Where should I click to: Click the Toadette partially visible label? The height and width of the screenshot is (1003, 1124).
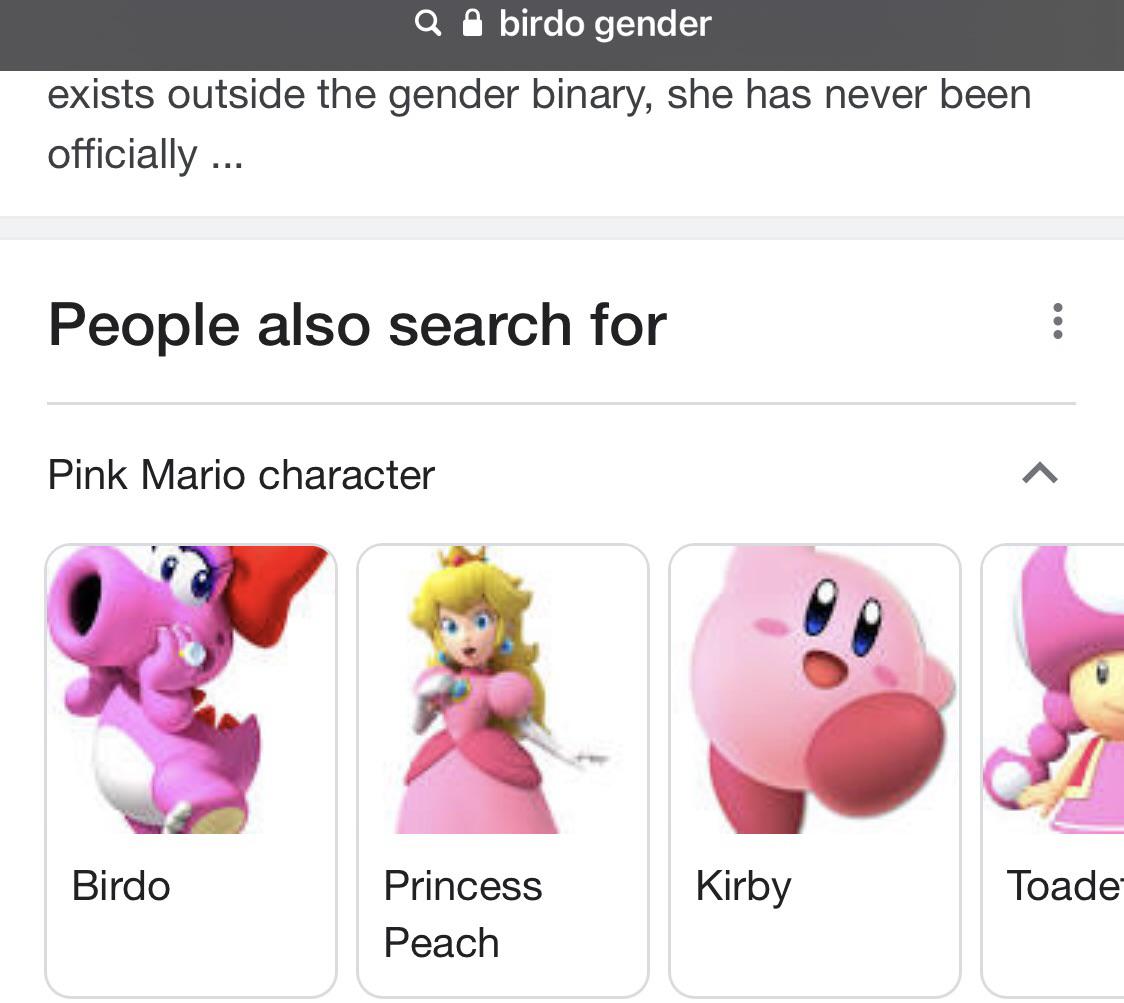pyautogui.click(x=1060, y=885)
